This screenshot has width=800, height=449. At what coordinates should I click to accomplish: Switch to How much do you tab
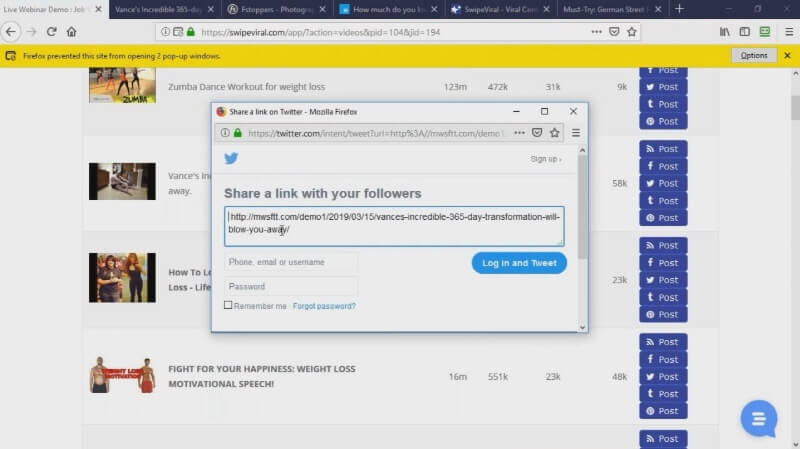(x=383, y=9)
